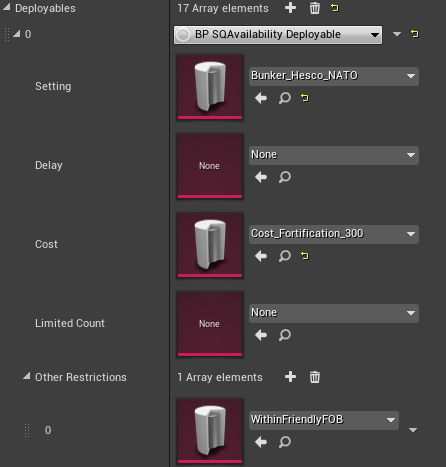
Task: Add element to Deployables array
Action: 290,8
